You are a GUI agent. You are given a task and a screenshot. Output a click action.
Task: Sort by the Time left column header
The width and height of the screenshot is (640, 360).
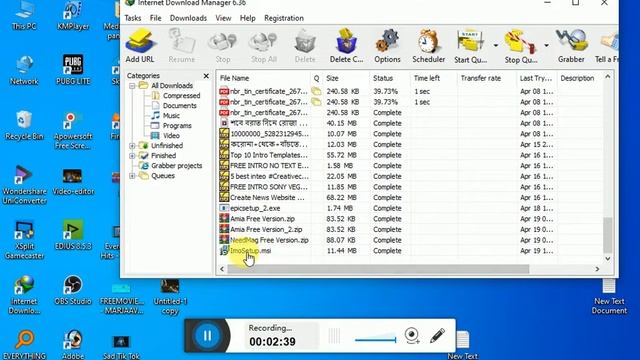pyautogui.click(x=434, y=78)
